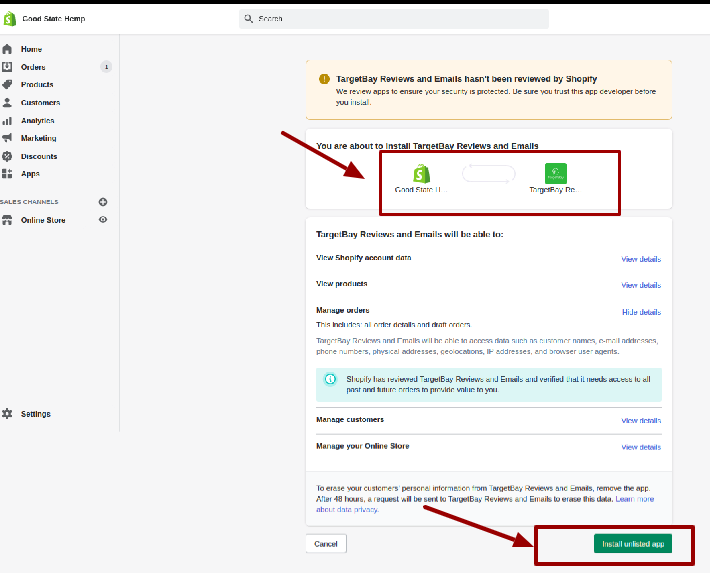Open Orders in the sidebar
710x573 pixels.
click(33, 67)
